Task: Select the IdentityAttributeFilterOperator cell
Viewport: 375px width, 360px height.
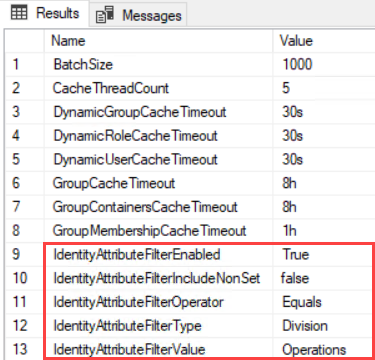Action: pos(158,302)
